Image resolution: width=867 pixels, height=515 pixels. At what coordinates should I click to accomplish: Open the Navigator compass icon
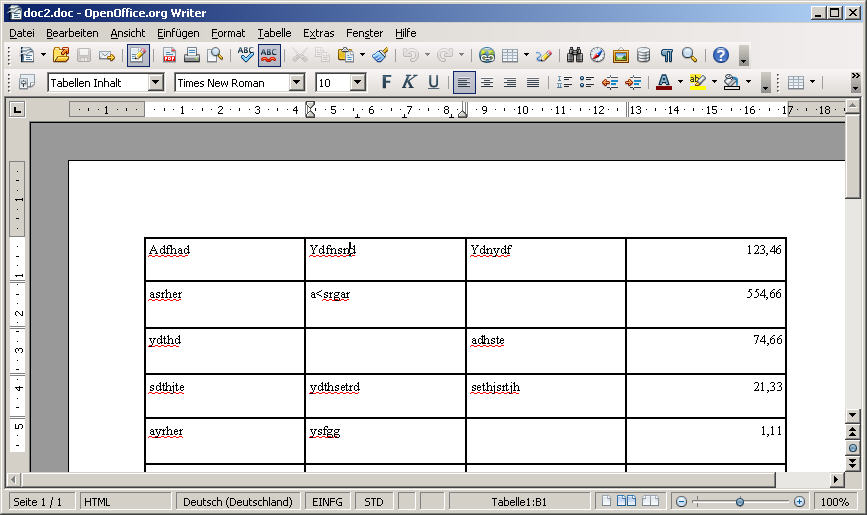click(598, 55)
